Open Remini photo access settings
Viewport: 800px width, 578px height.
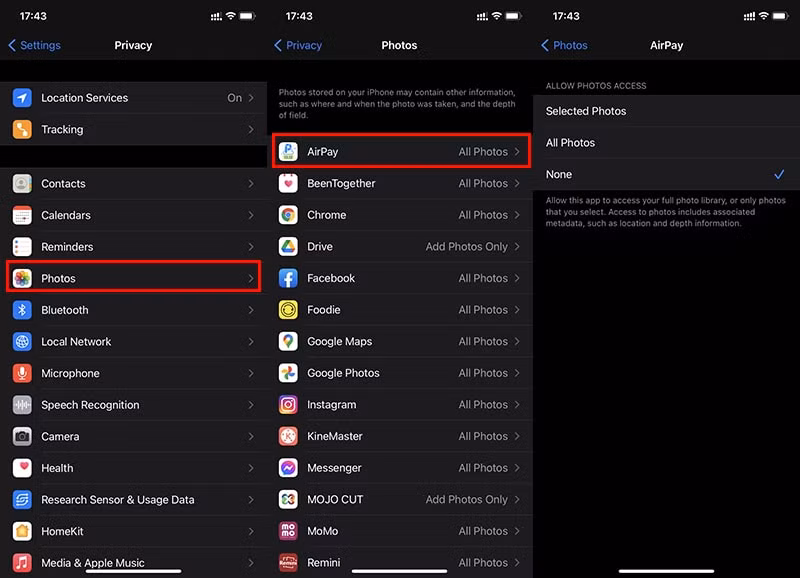(x=400, y=563)
